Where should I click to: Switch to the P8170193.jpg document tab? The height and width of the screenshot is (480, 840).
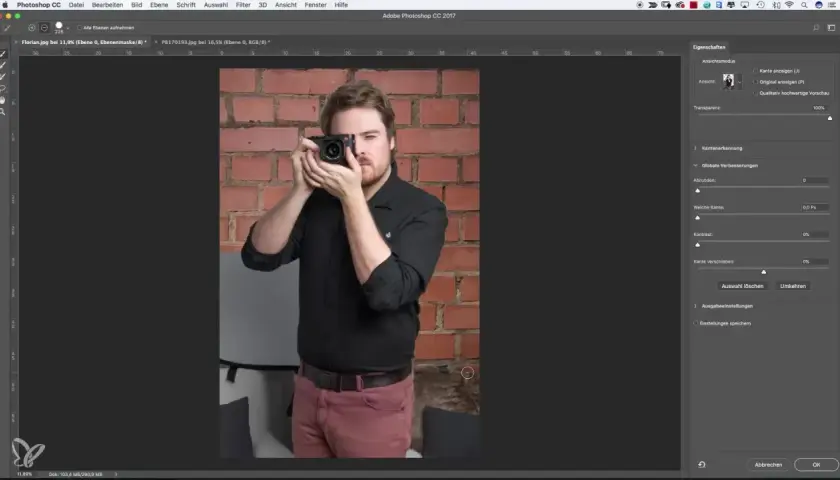[x=215, y=42]
